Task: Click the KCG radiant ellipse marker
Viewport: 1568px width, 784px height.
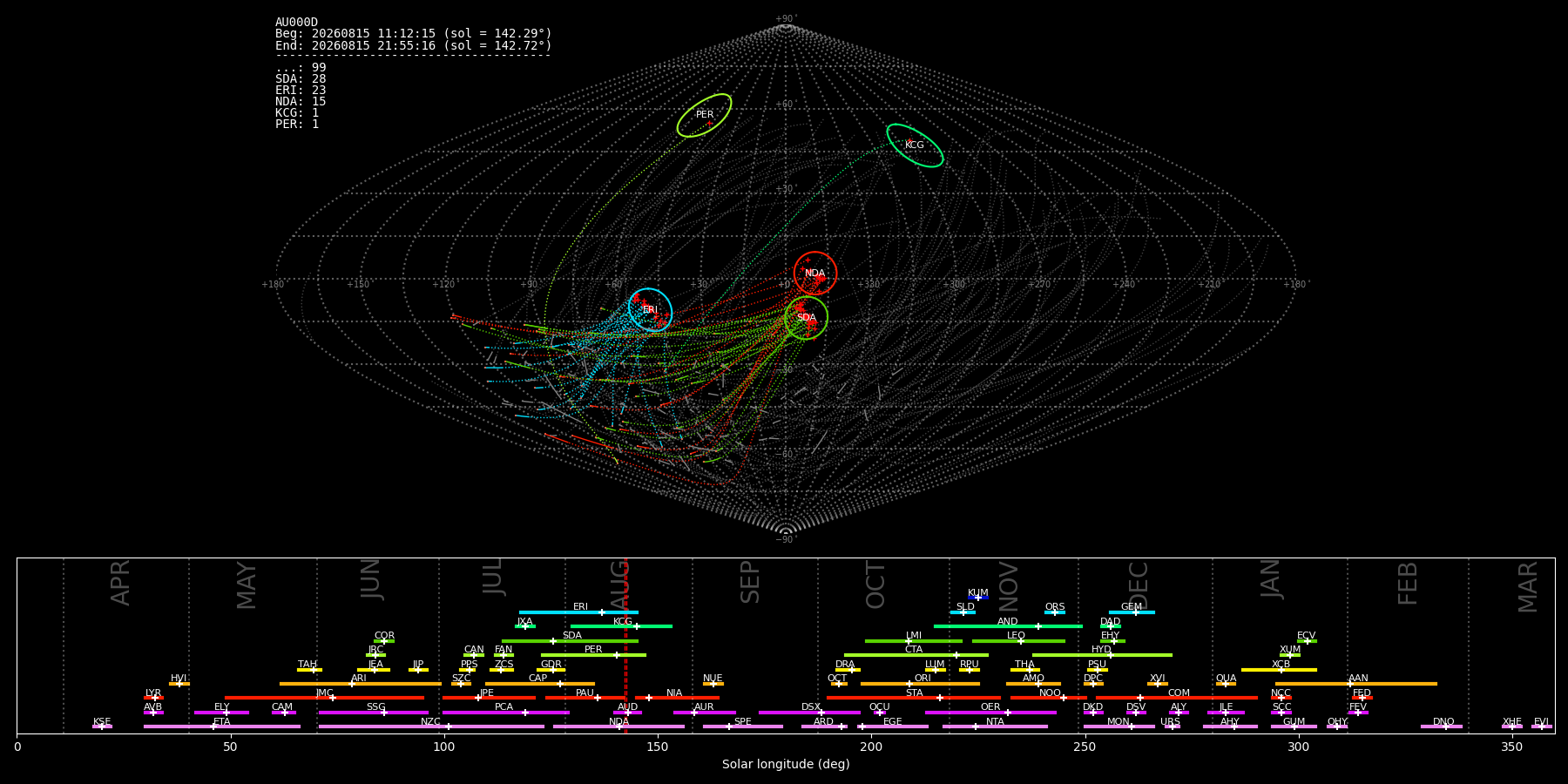Action: coord(915,145)
